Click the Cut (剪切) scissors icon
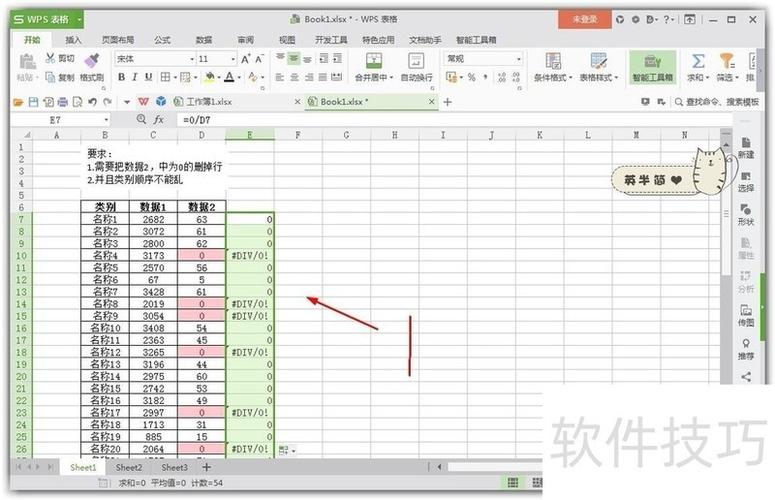The width and height of the screenshot is (775, 500). [50, 58]
